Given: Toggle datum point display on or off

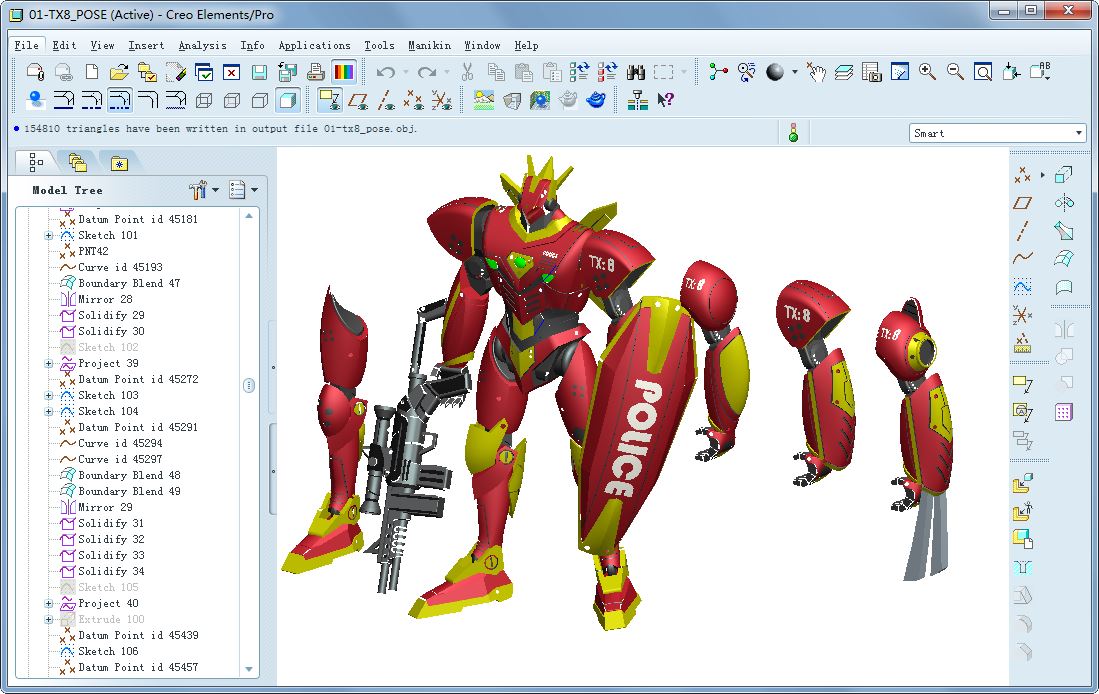Looking at the screenshot, I should point(414,100).
